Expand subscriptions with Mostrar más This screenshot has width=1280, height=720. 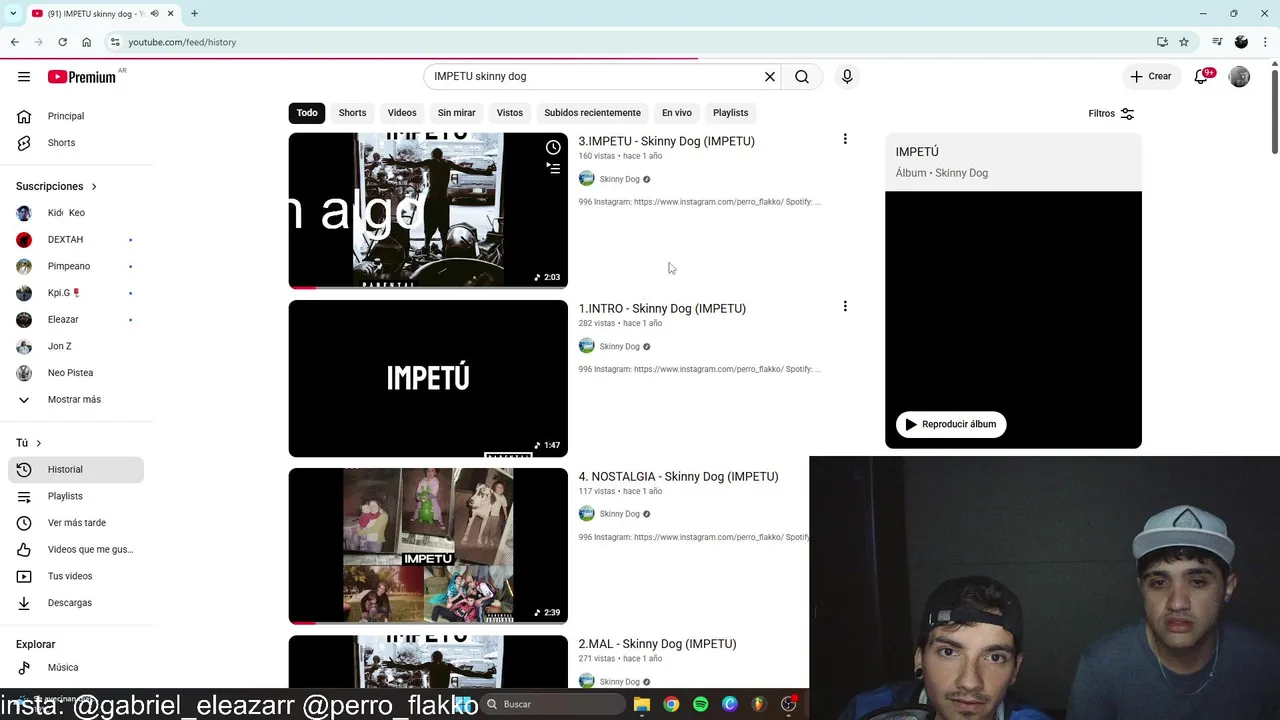point(76,400)
